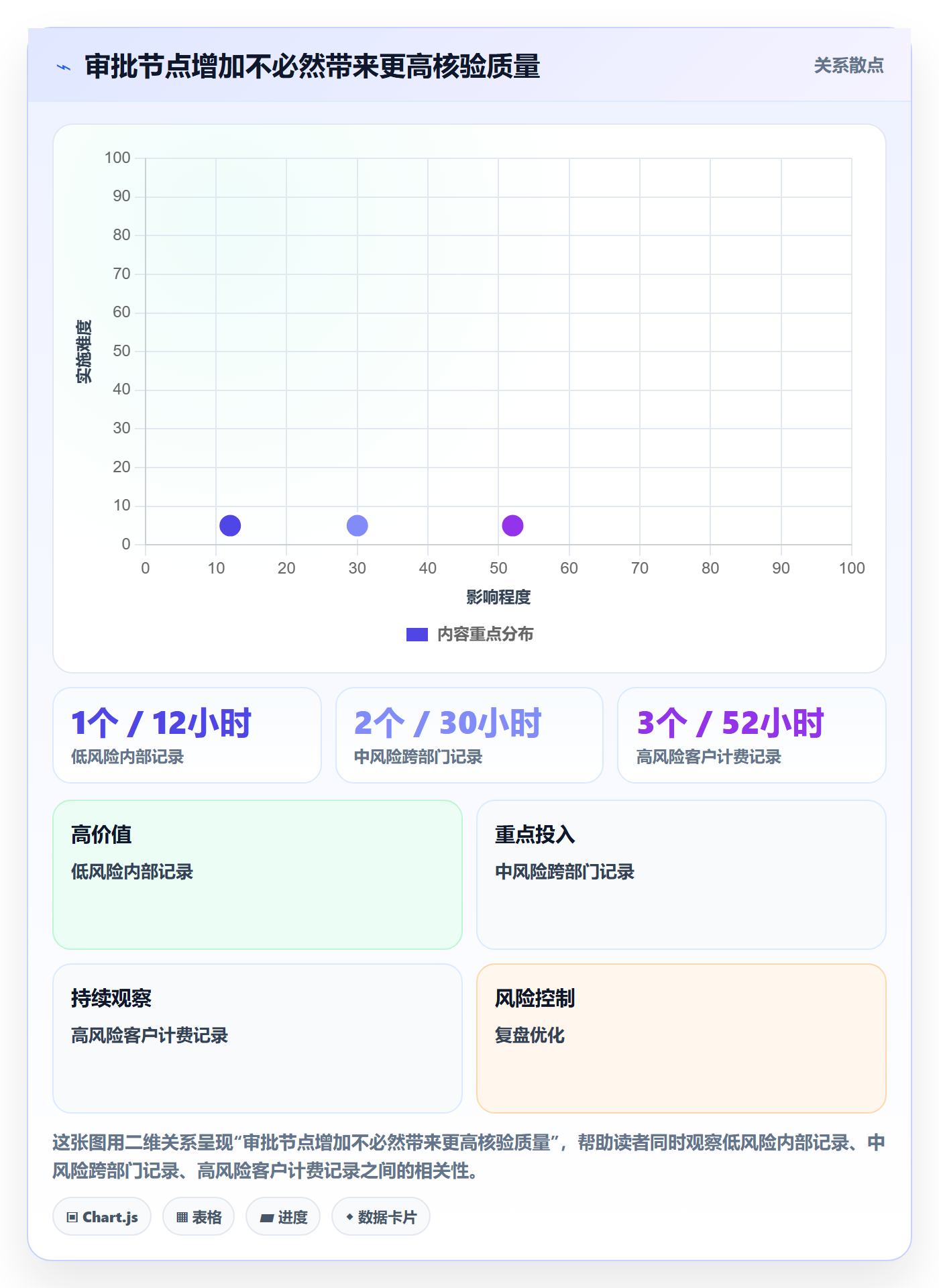
Task: Click the 实施难度 y-axis title
Action: [84, 352]
